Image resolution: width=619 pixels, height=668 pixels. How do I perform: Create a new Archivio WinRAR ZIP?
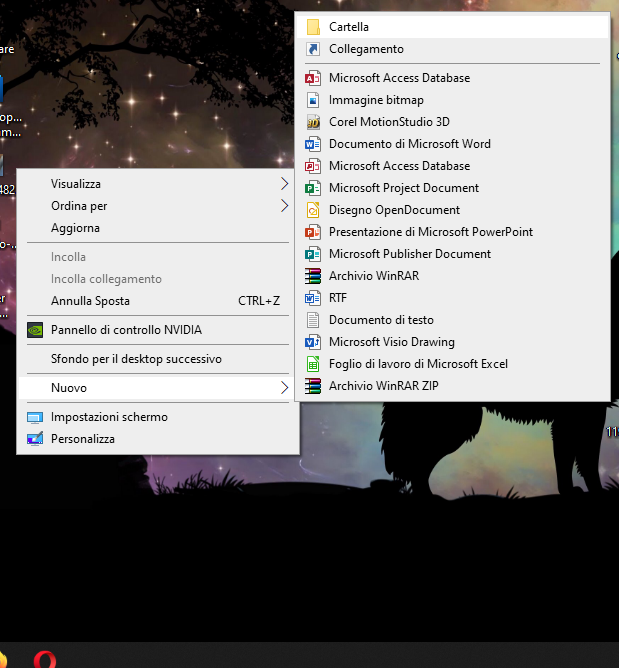point(384,386)
